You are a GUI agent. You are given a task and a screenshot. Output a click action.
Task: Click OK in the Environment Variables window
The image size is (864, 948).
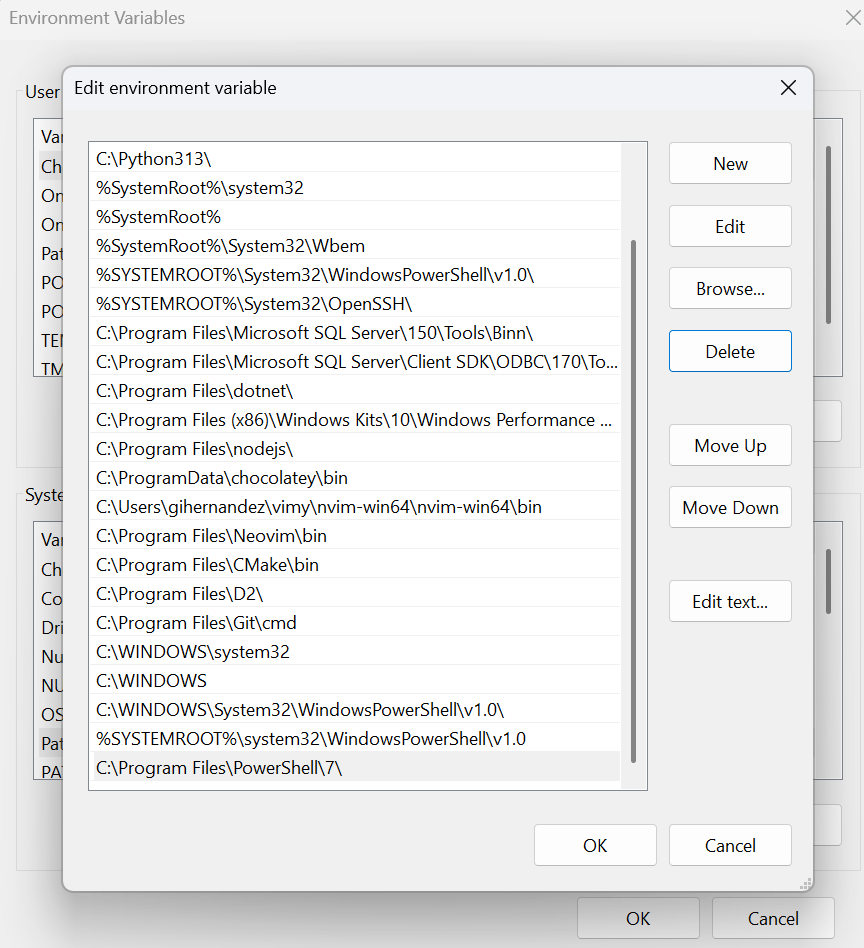click(638, 918)
